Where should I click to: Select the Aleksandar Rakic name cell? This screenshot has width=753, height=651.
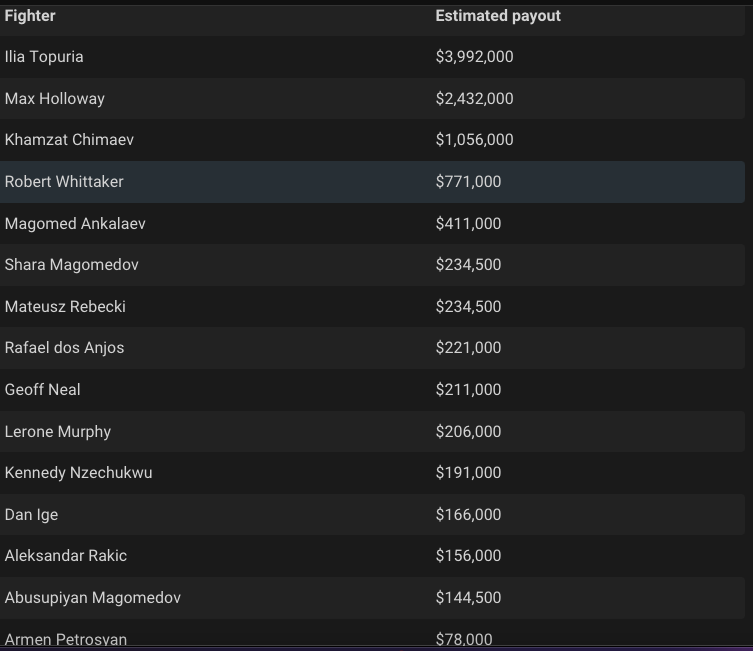(66, 556)
